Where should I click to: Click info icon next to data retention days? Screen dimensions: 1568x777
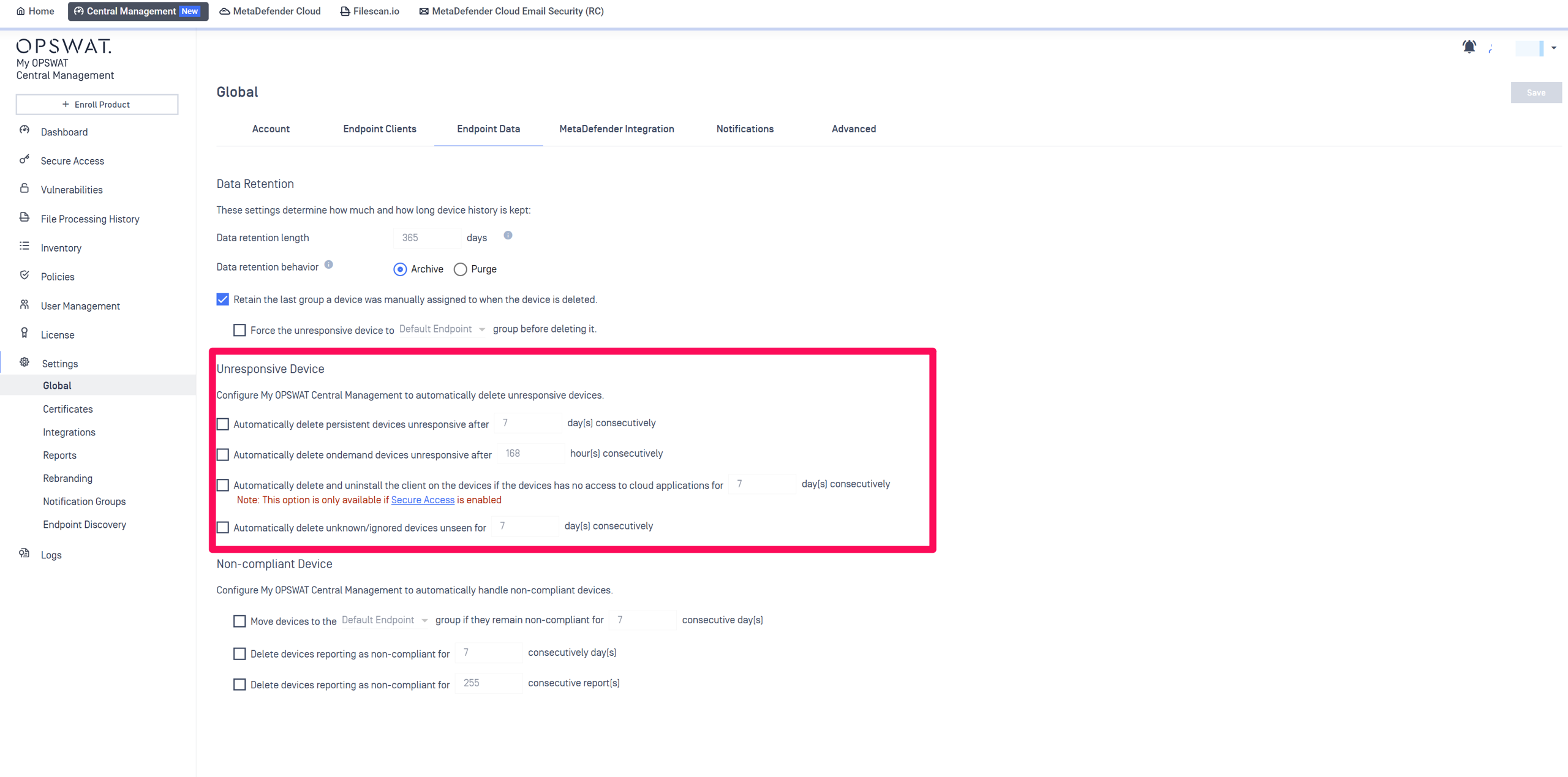pos(508,236)
